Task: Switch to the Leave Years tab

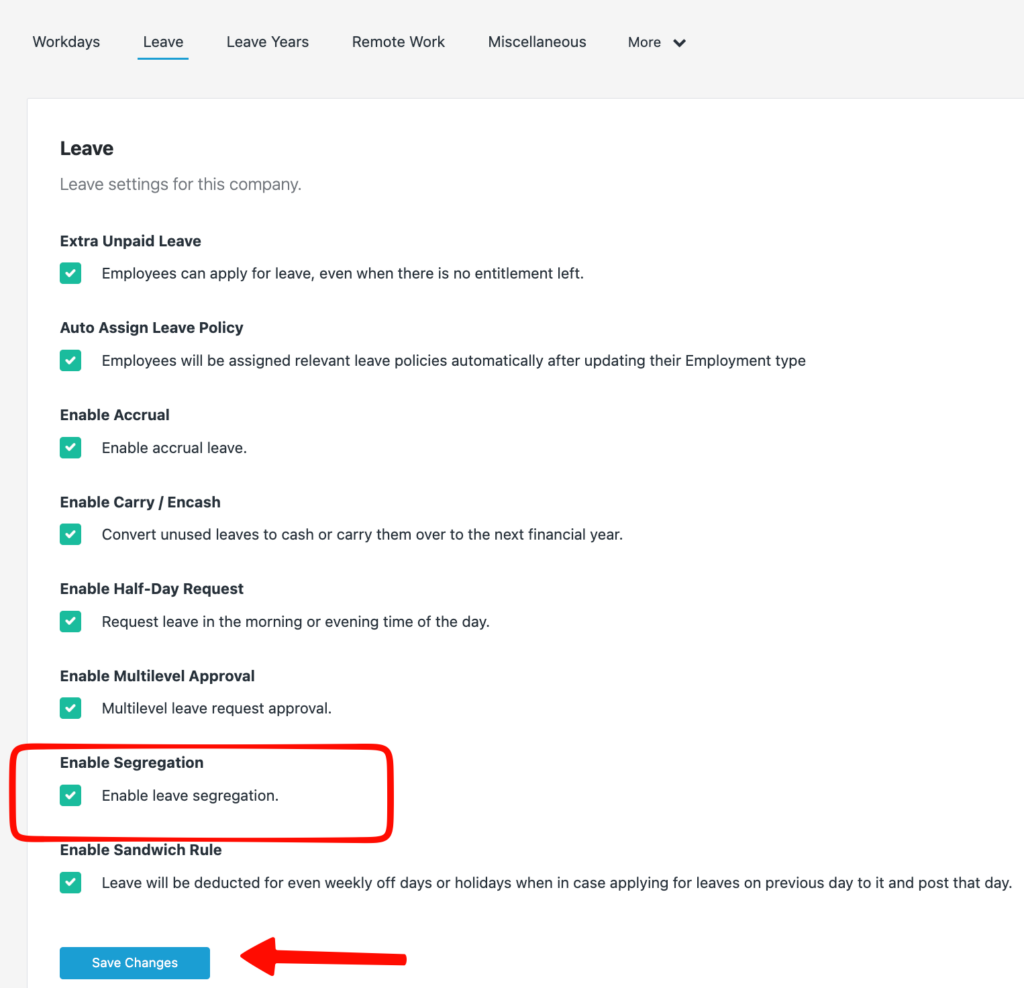Action: (267, 42)
